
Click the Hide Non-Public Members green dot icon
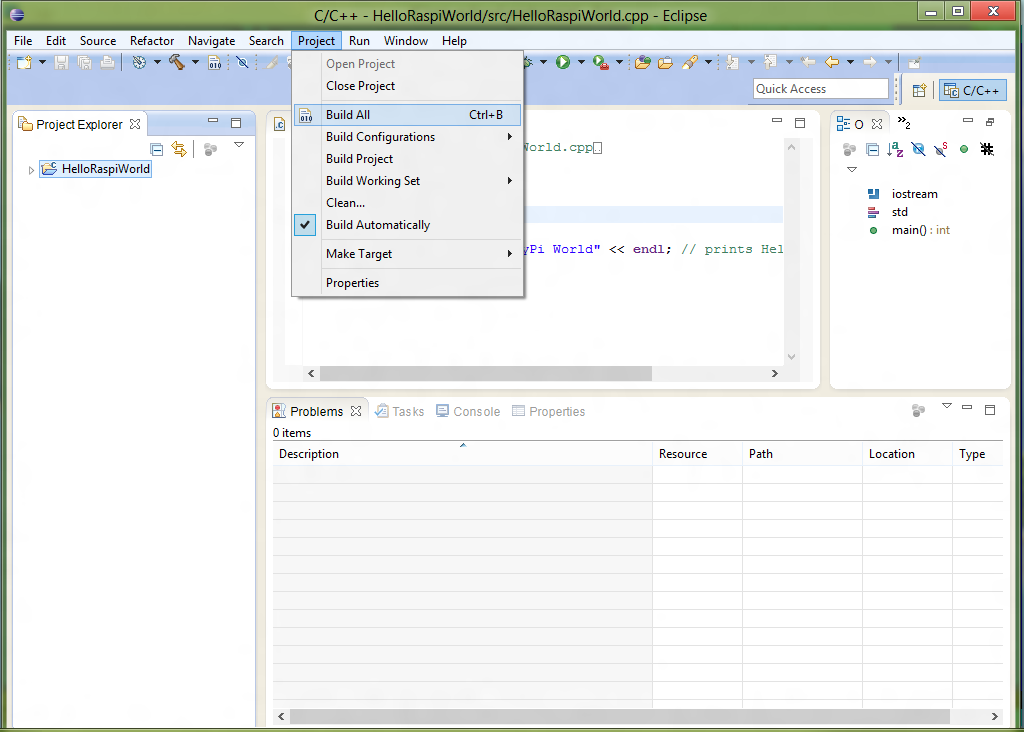[964, 150]
